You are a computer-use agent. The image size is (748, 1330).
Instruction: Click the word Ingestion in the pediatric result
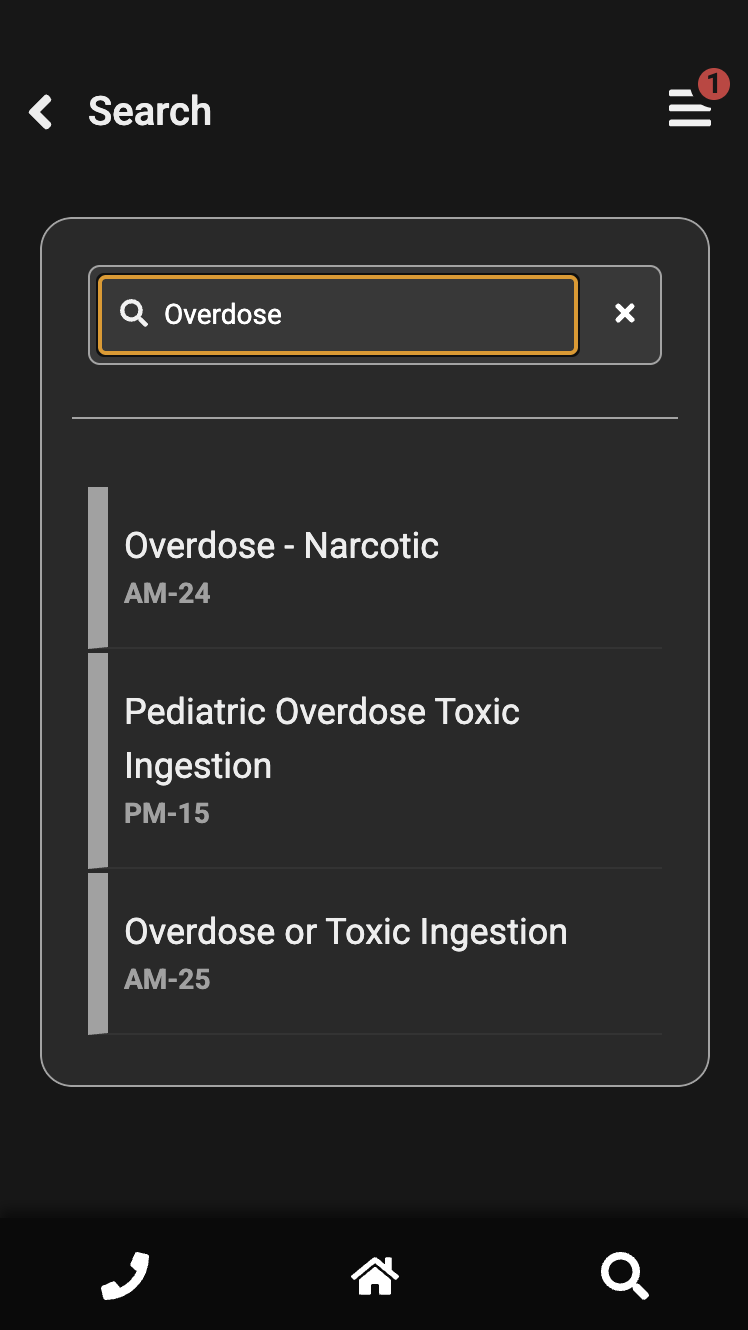click(x=198, y=766)
